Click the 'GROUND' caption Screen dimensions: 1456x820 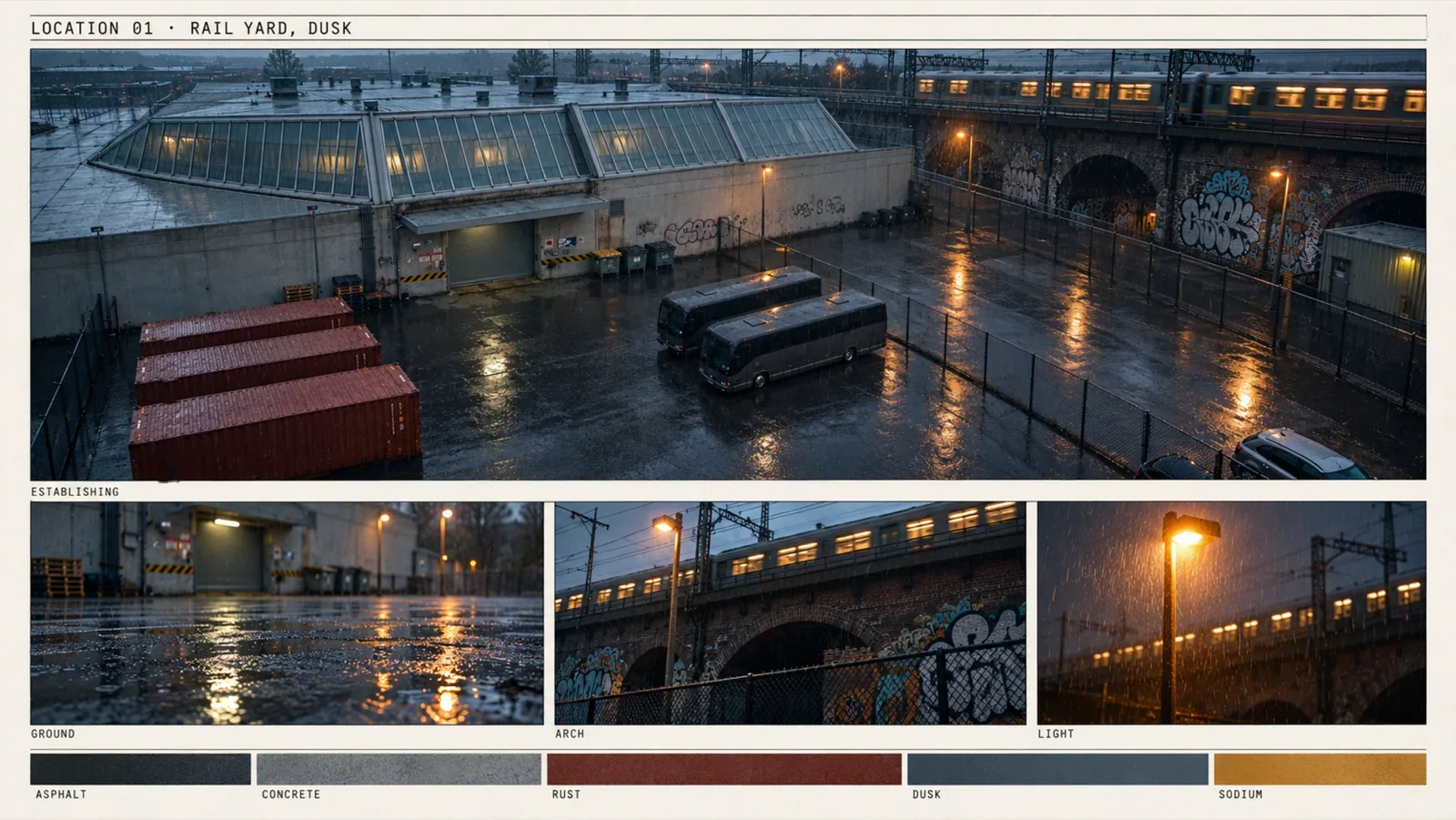point(53,734)
